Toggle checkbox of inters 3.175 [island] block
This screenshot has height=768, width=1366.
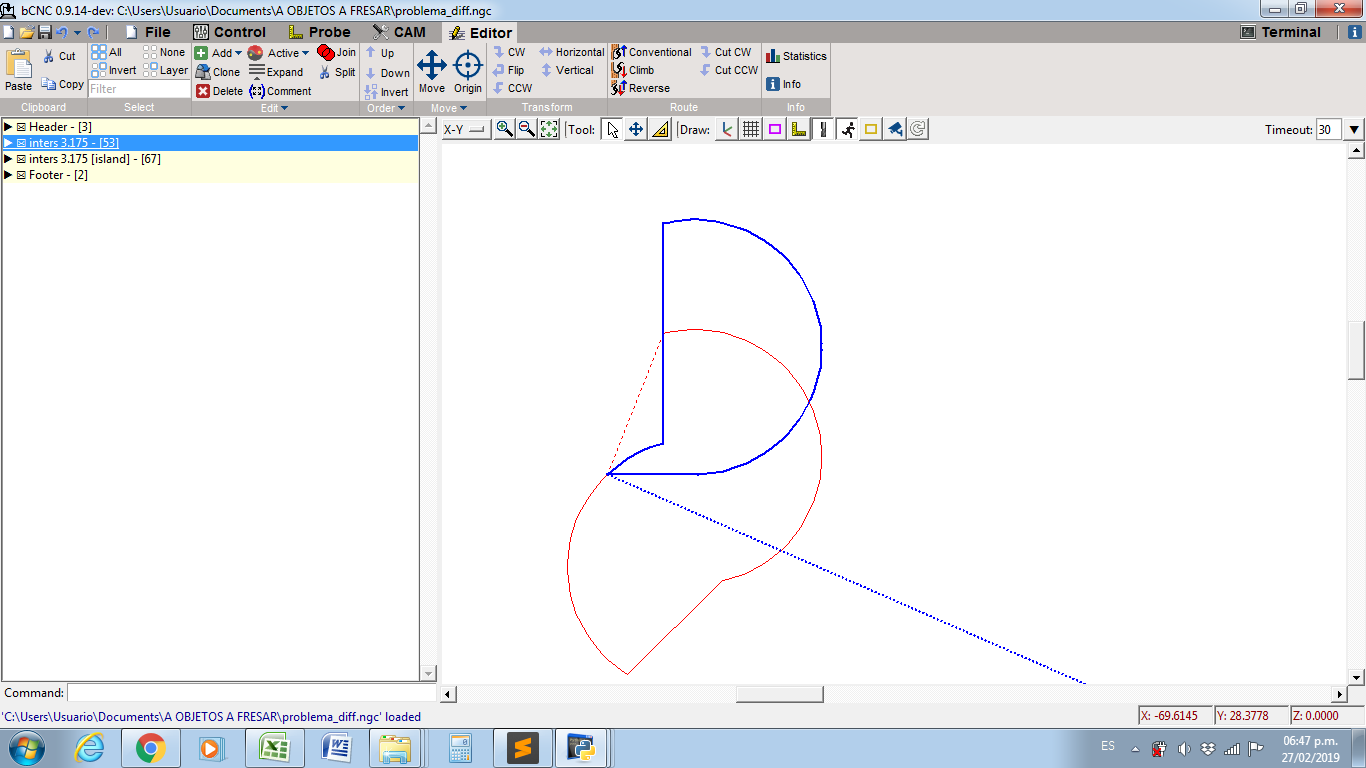click(23, 158)
